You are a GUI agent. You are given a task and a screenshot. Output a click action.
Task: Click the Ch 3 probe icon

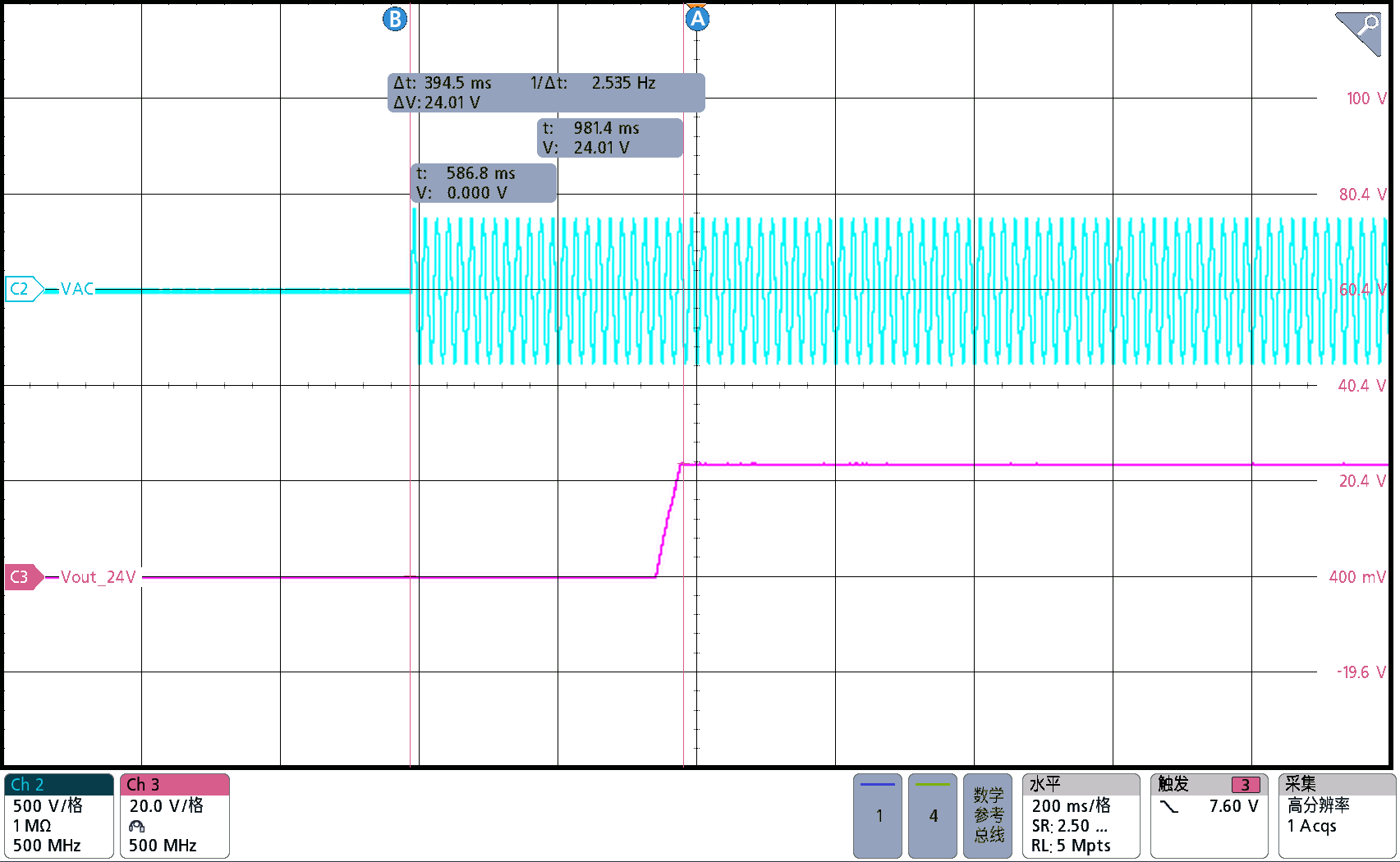[x=136, y=826]
